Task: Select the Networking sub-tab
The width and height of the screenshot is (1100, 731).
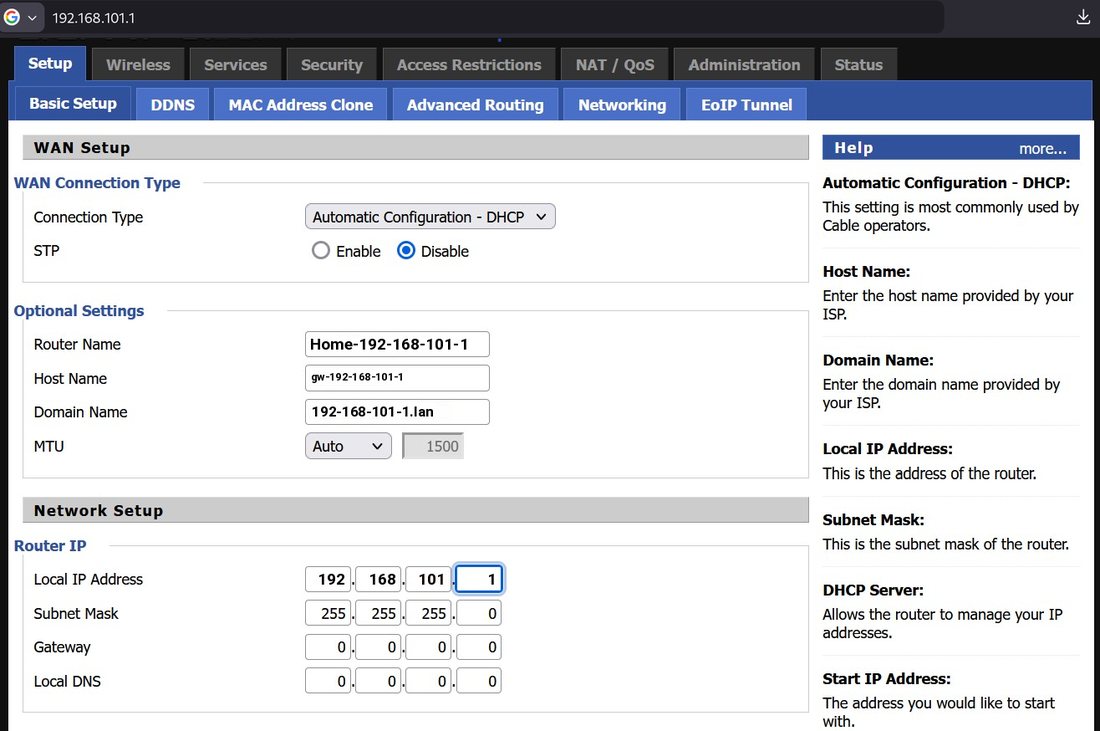Action: [622, 105]
